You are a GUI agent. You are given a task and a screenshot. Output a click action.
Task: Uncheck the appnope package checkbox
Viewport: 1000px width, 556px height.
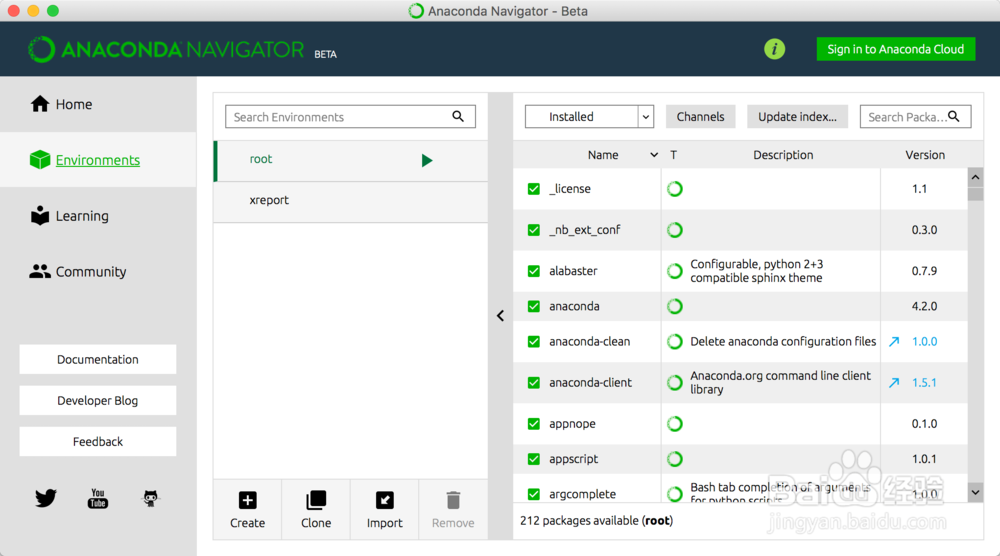534,423
